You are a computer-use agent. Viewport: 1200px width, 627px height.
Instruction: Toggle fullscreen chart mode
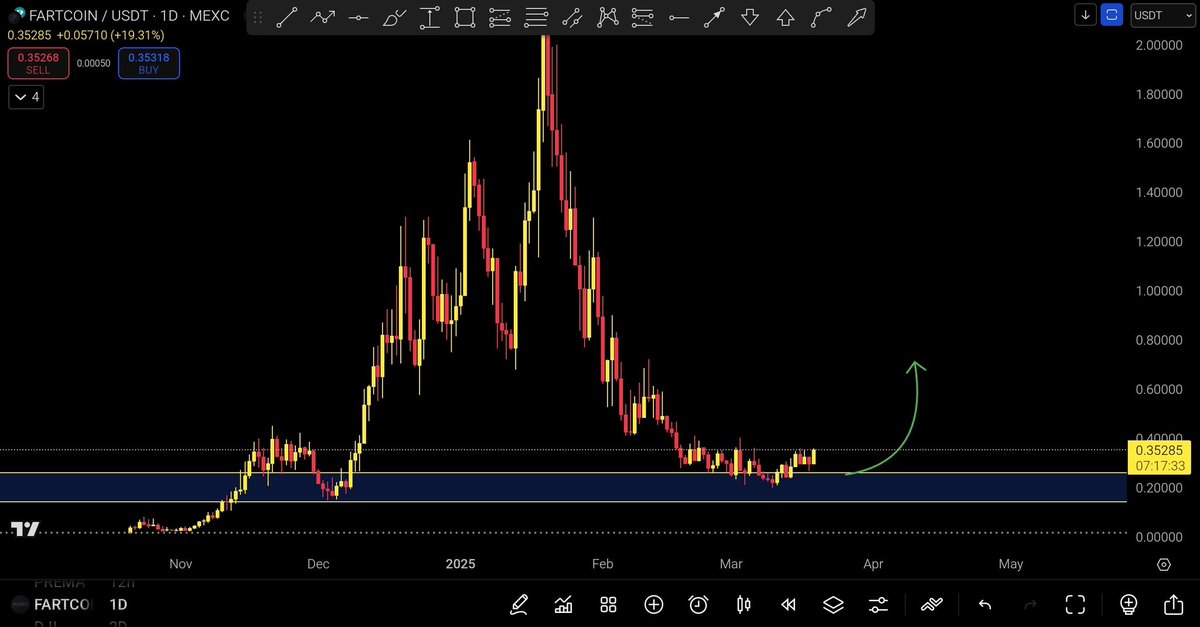[x=1075, y=603]
